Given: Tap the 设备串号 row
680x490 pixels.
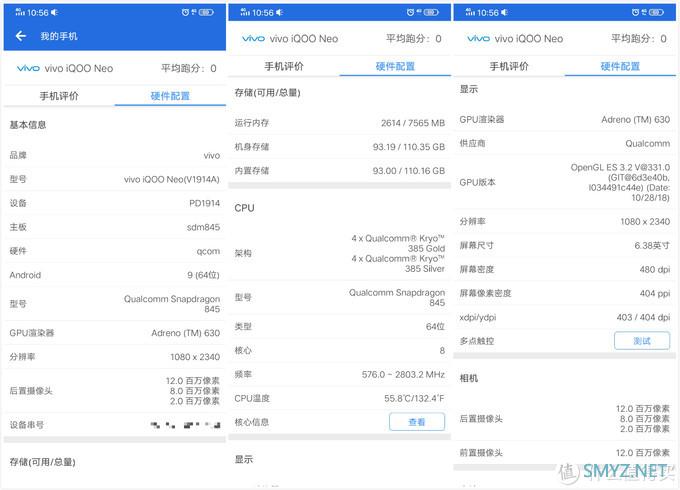Looking at the screenshot, I should pos(114,425).
